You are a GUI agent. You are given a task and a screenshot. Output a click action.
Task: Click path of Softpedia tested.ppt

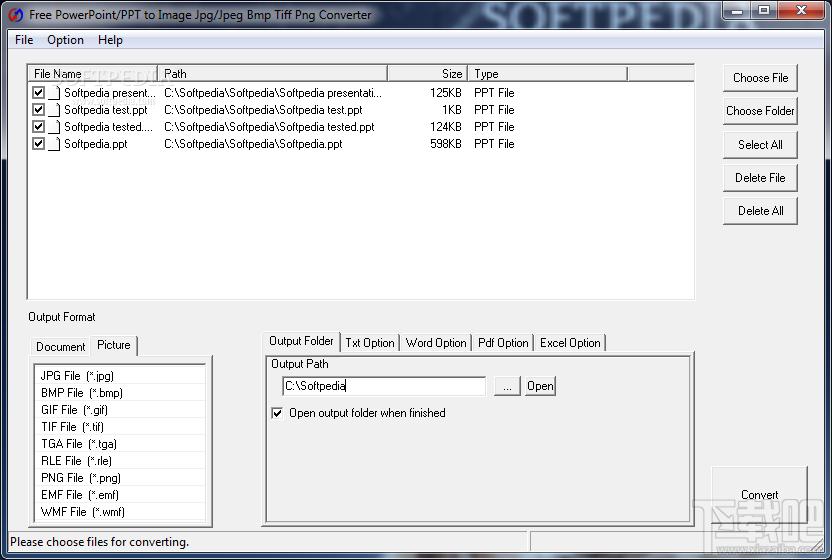tap(269, 127)
